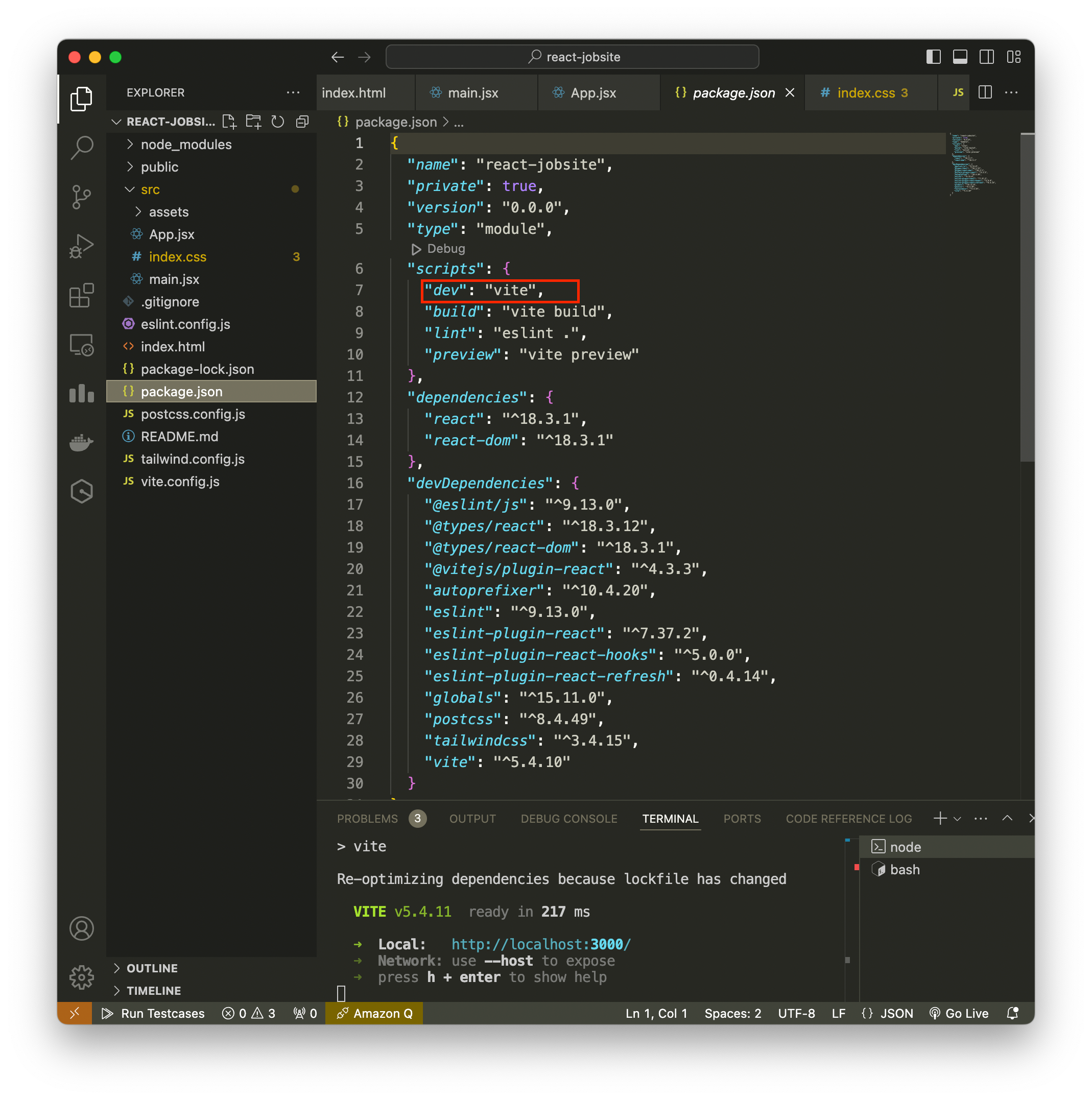
Task: Open the remote window status bar button
Action: 75,1013
